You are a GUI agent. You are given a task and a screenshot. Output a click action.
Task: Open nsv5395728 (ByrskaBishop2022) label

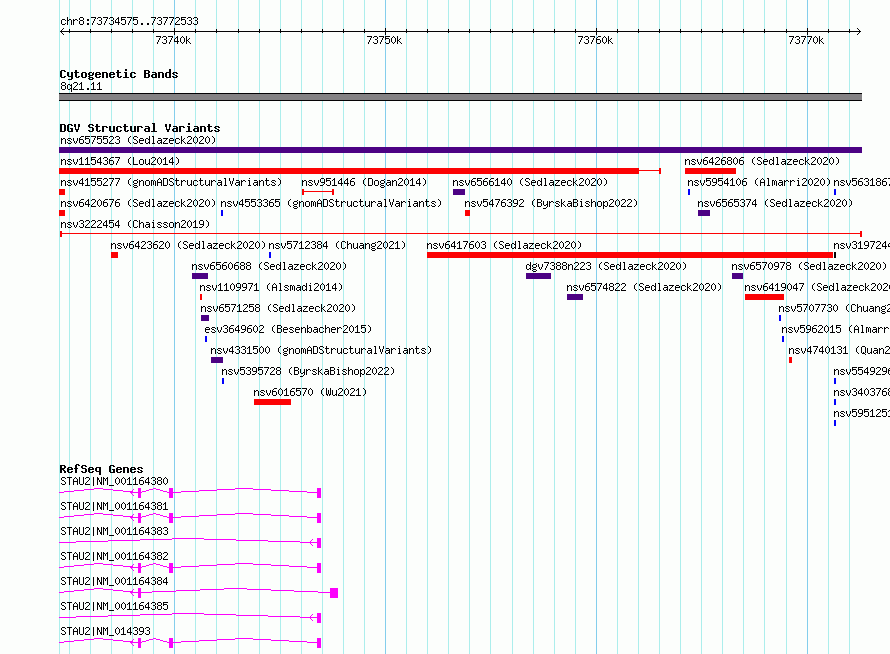(x=308, y=371)
